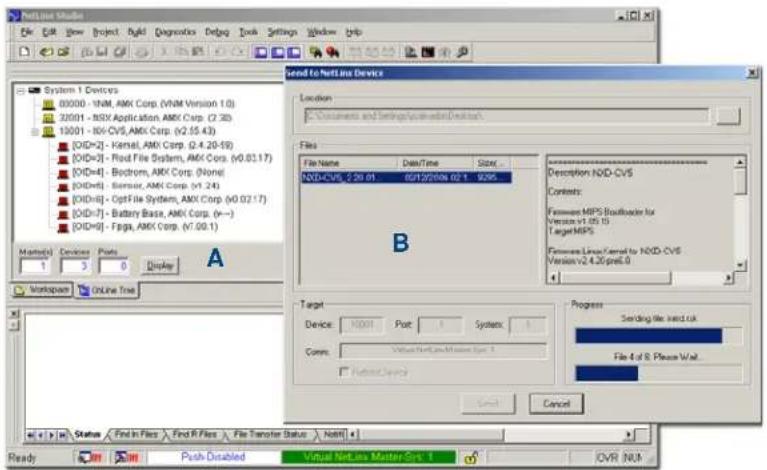
Task: Click the black terminal-window toolbar icon
Action: 428,52
